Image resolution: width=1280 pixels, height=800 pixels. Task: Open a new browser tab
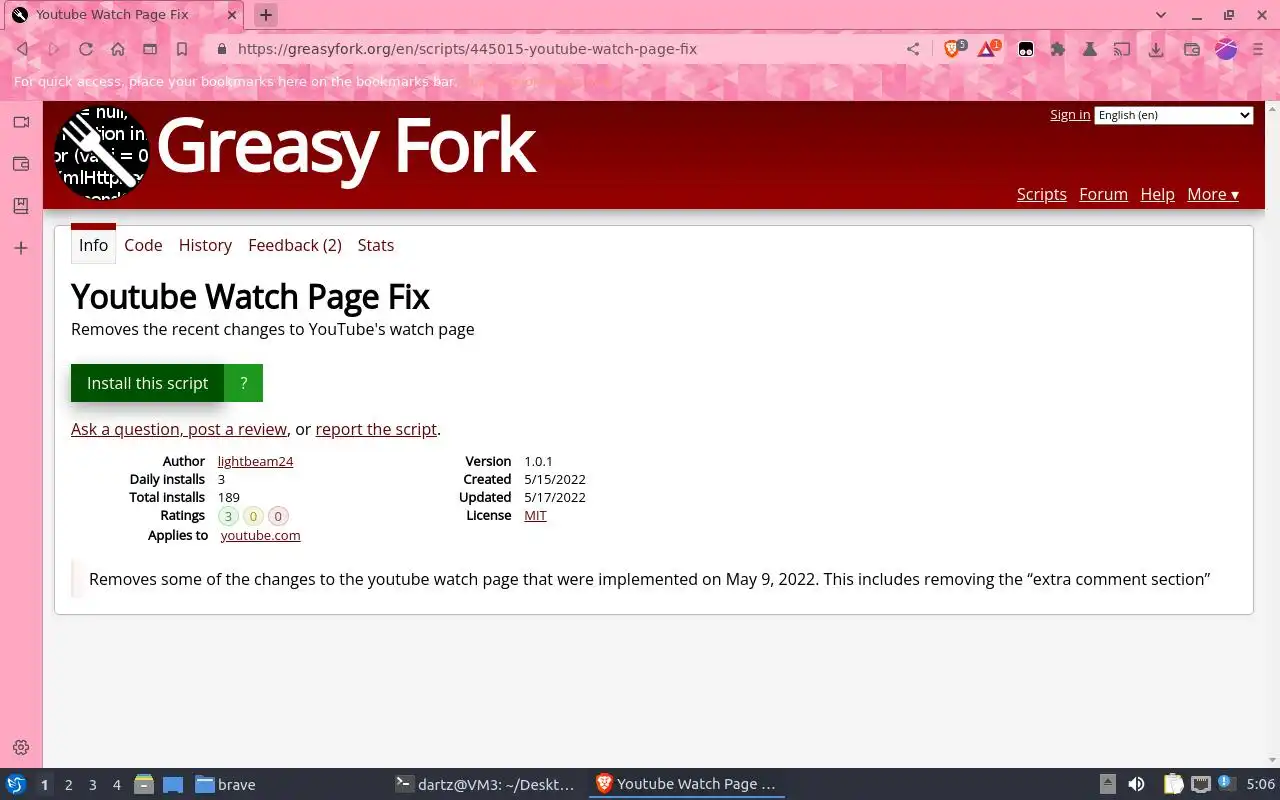tap(266, 15)
